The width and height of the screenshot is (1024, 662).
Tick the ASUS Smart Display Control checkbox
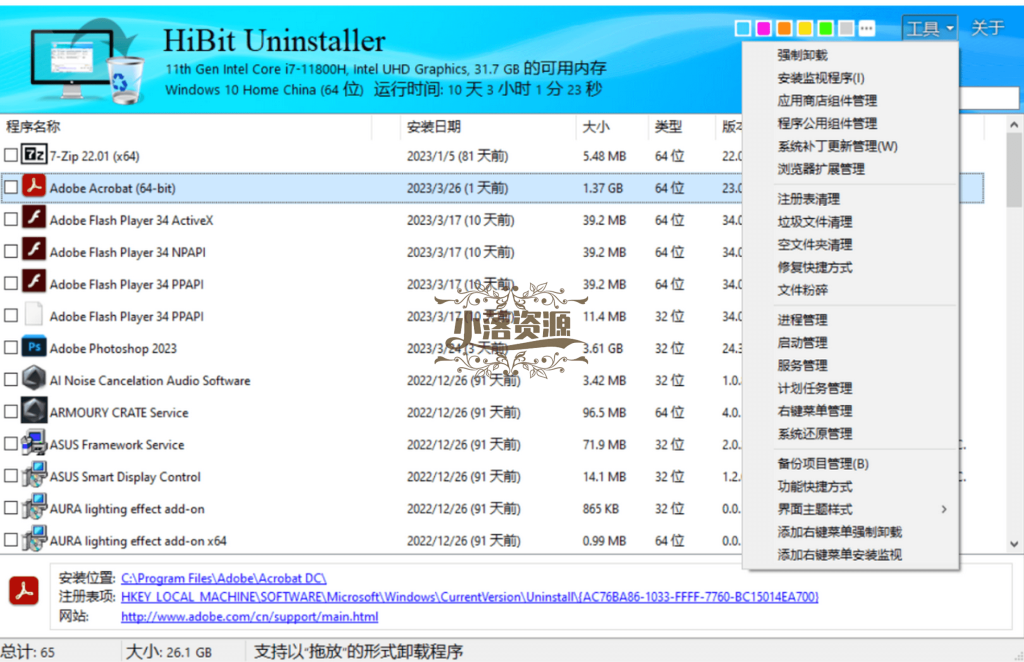10,475
